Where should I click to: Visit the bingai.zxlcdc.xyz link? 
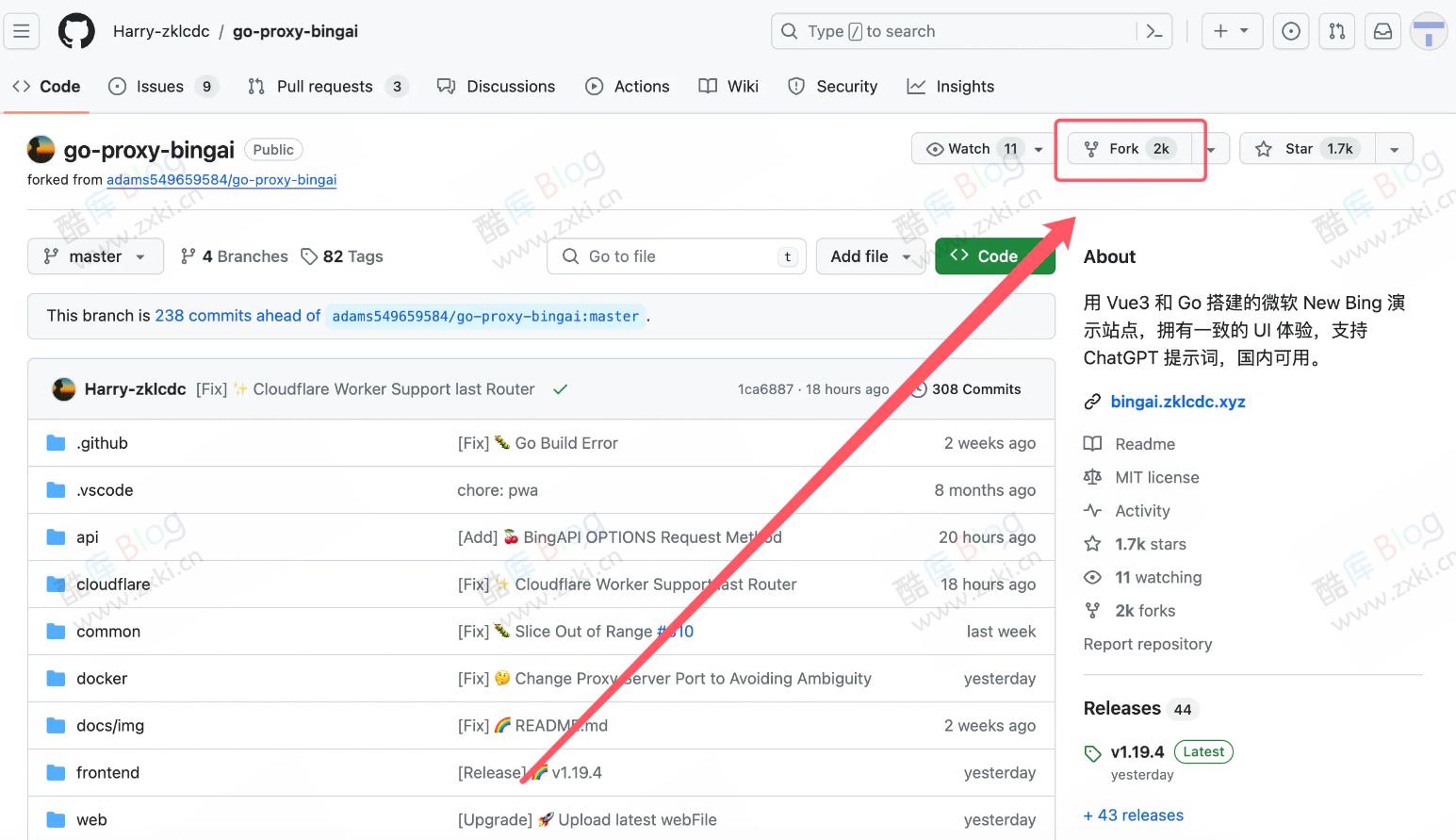click(1178, 401)
